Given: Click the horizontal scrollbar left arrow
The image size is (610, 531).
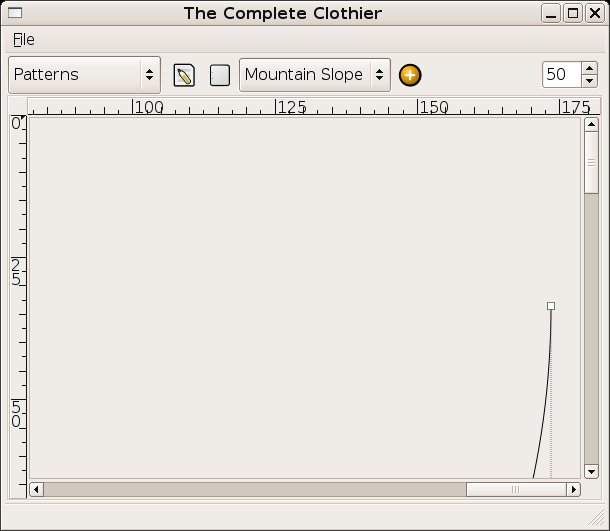Looking at the screenshot, I should click(37, 489).
